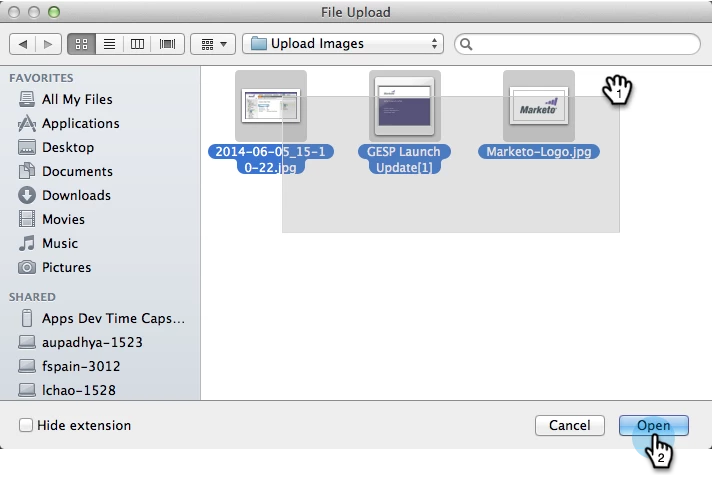The width and height of the screenshot is (713, 484).
Task: Click the 2014-06-05_15-10-22.jpg file name
Action: click(271, 159)
